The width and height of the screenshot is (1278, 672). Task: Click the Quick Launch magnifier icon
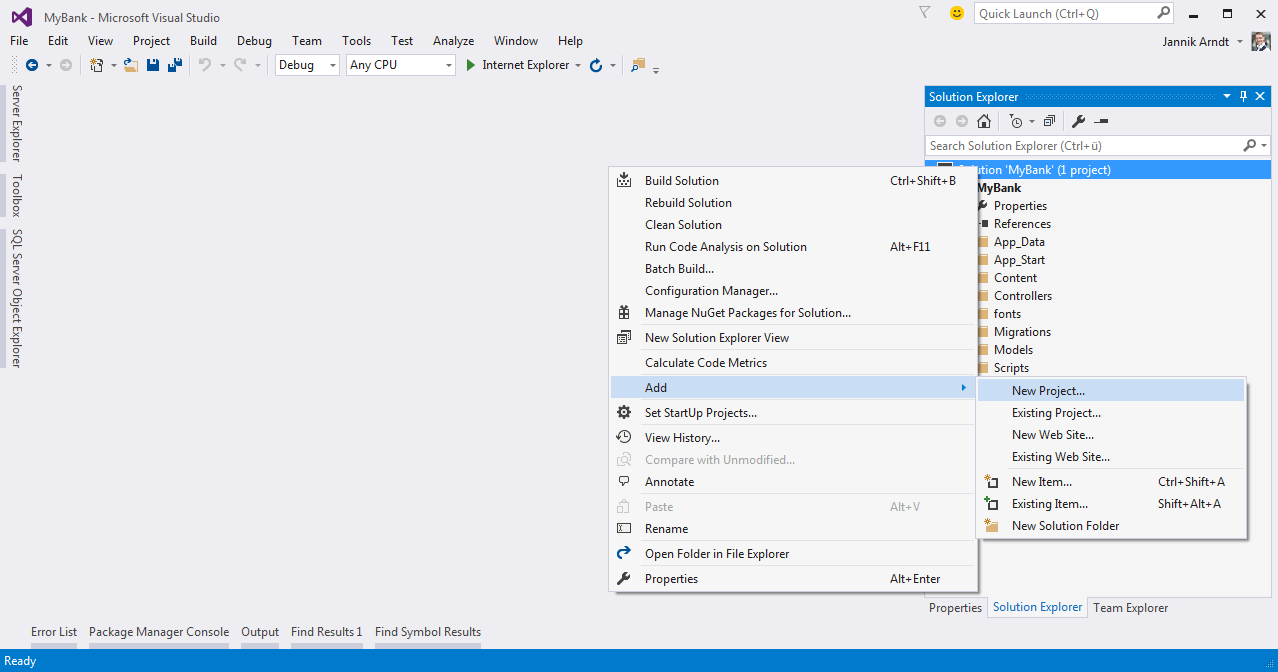1163,13
